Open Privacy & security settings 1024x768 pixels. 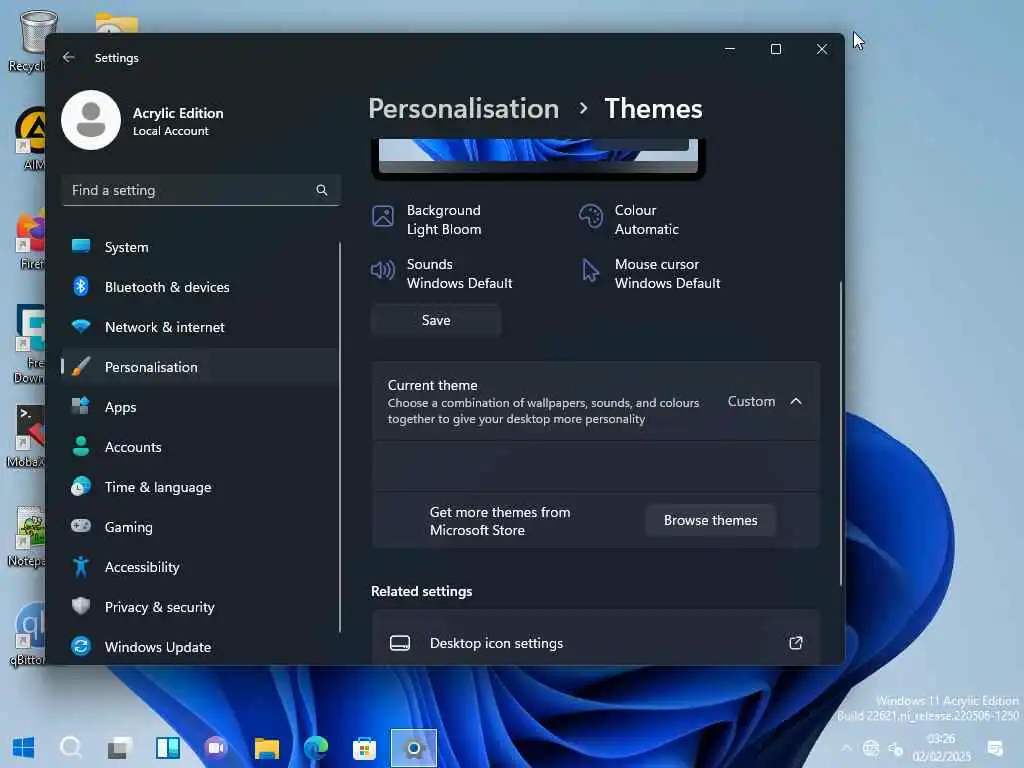pos(200,607)
